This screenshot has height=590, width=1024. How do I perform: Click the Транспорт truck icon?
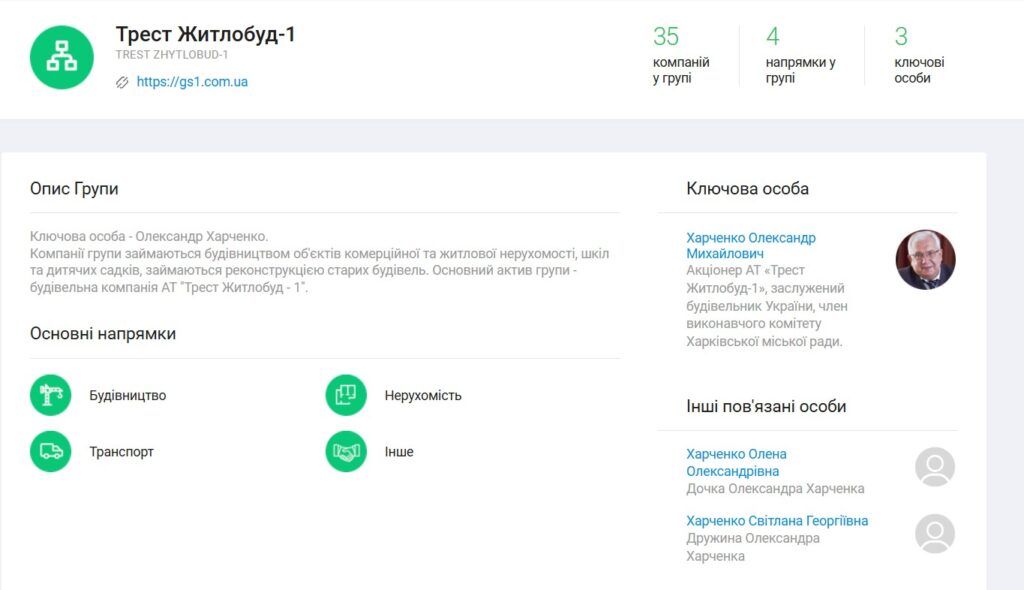pos(51,451)
